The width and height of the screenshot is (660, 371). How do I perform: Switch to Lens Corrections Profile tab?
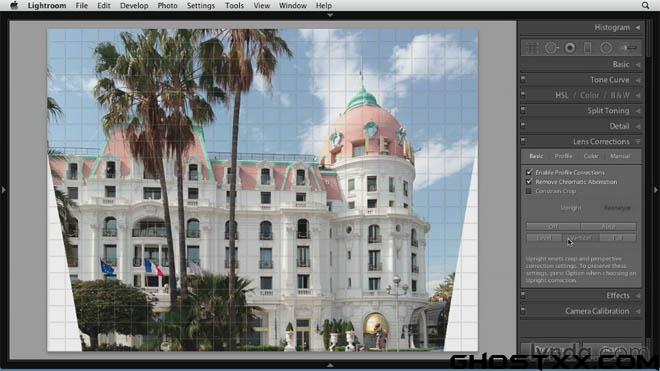tap(563, 156)
